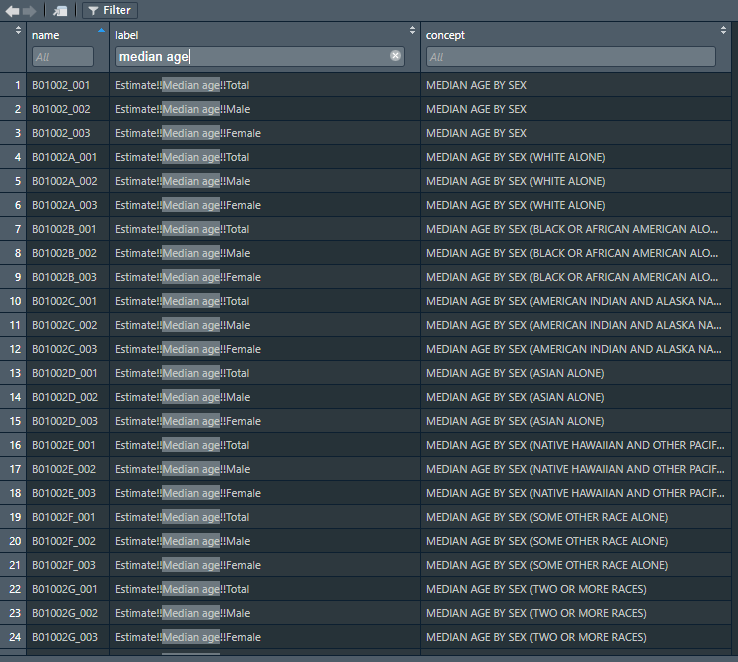The image size is (738, 662).
Task: Click the back navigation arrow
Action: 12,10
